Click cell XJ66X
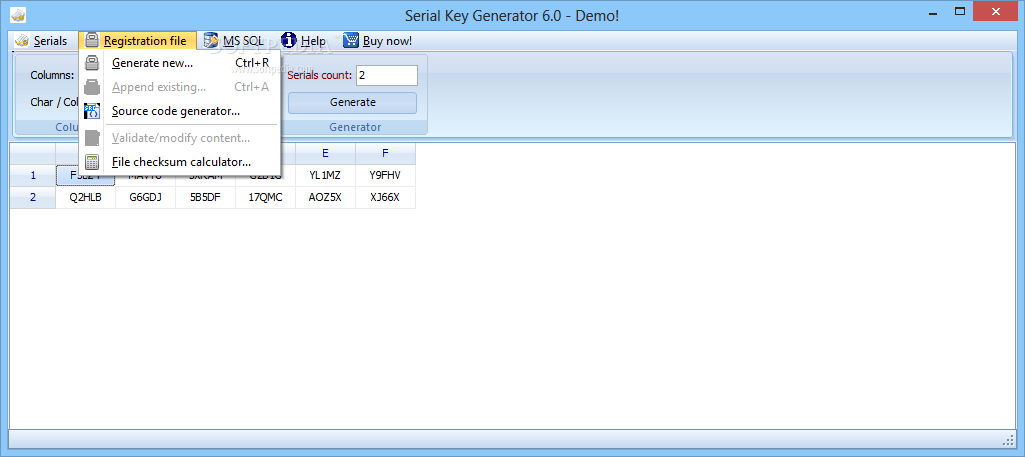The image size is (1025, 457). 386,197
